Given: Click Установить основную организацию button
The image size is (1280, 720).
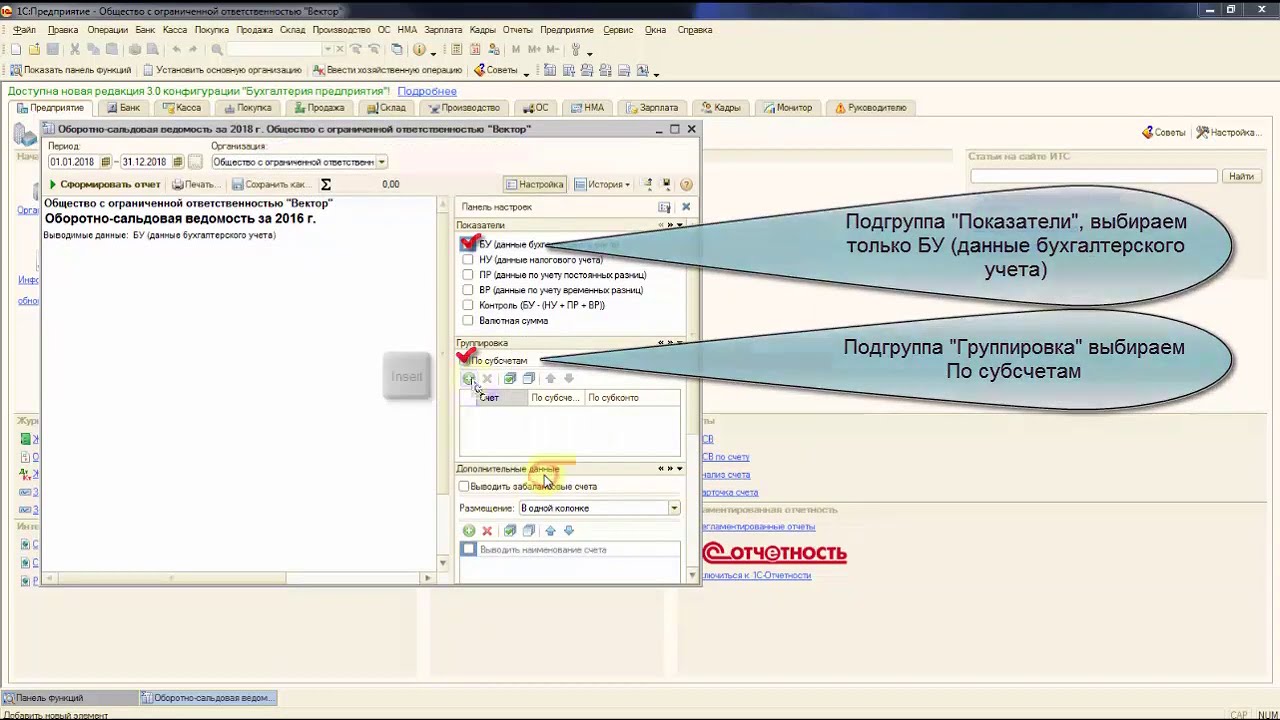Looking at the screenshot, I should click(x=222, y=71).
